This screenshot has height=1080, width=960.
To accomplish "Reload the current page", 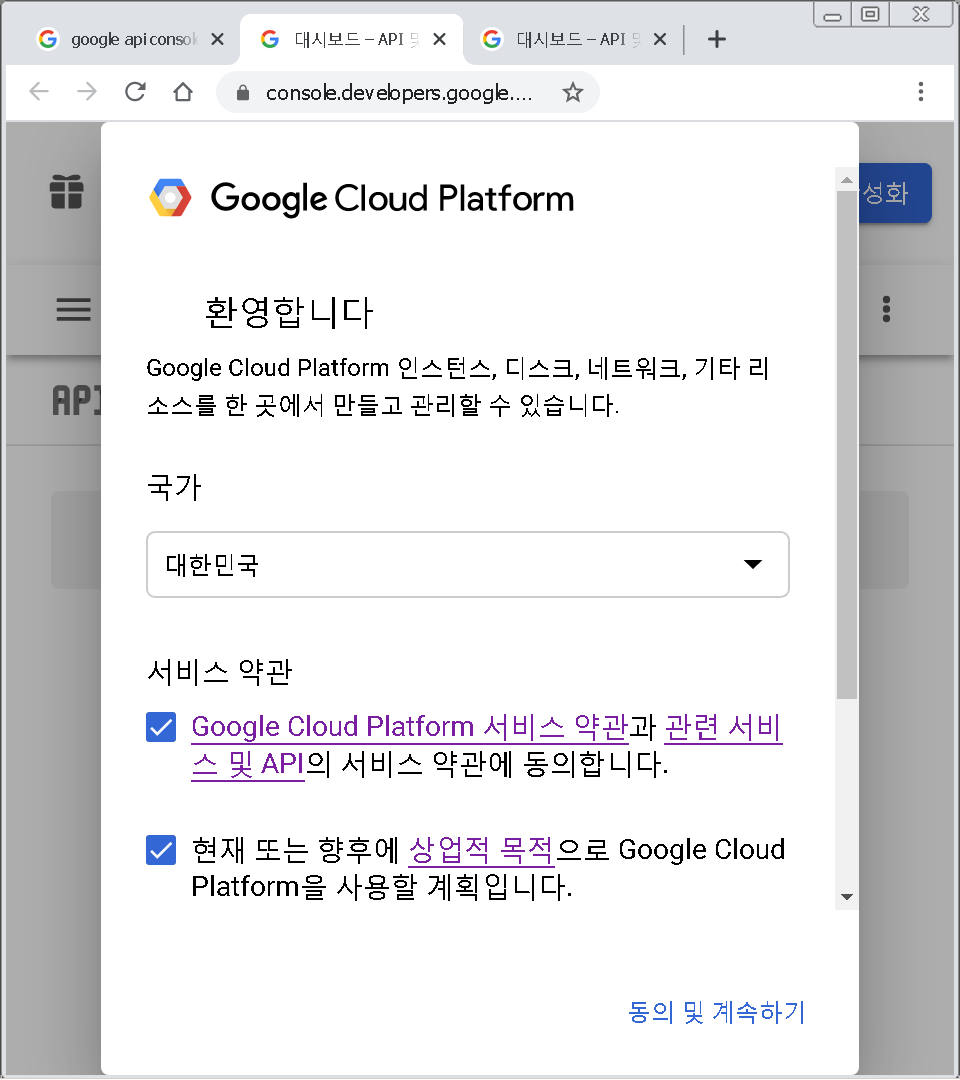I will pos(135,92).
